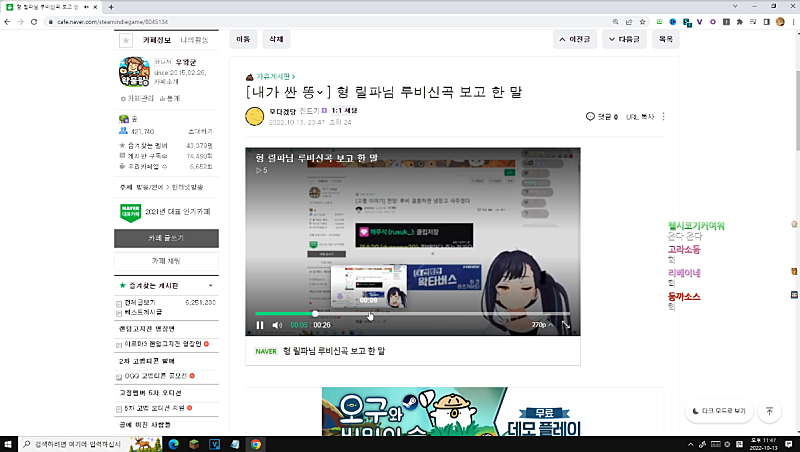The width and height of the screenshot is (800, 452).
Task: Click the 카페 채팅 button
Action: coord(166,261)
